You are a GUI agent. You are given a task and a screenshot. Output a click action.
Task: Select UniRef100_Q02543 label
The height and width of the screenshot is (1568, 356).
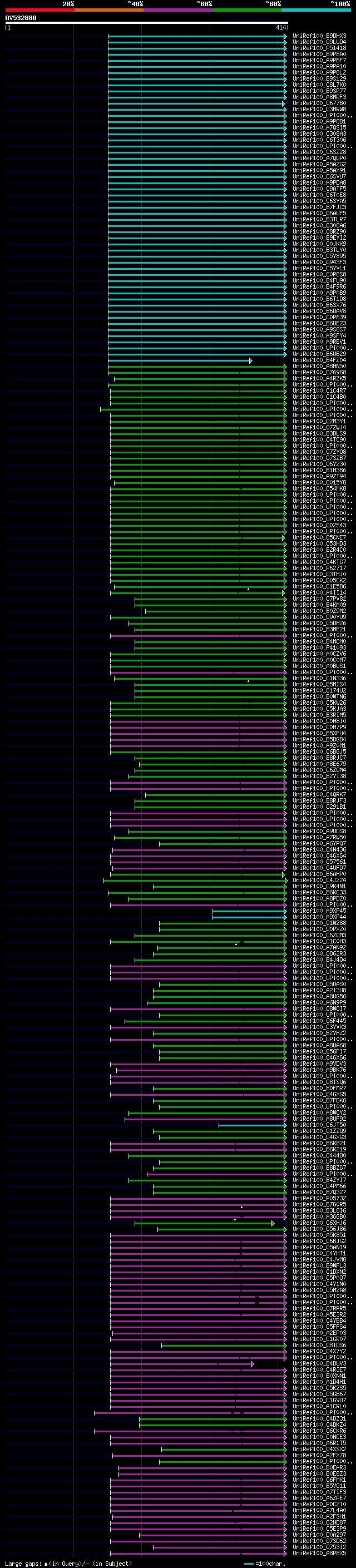(319, 525)
